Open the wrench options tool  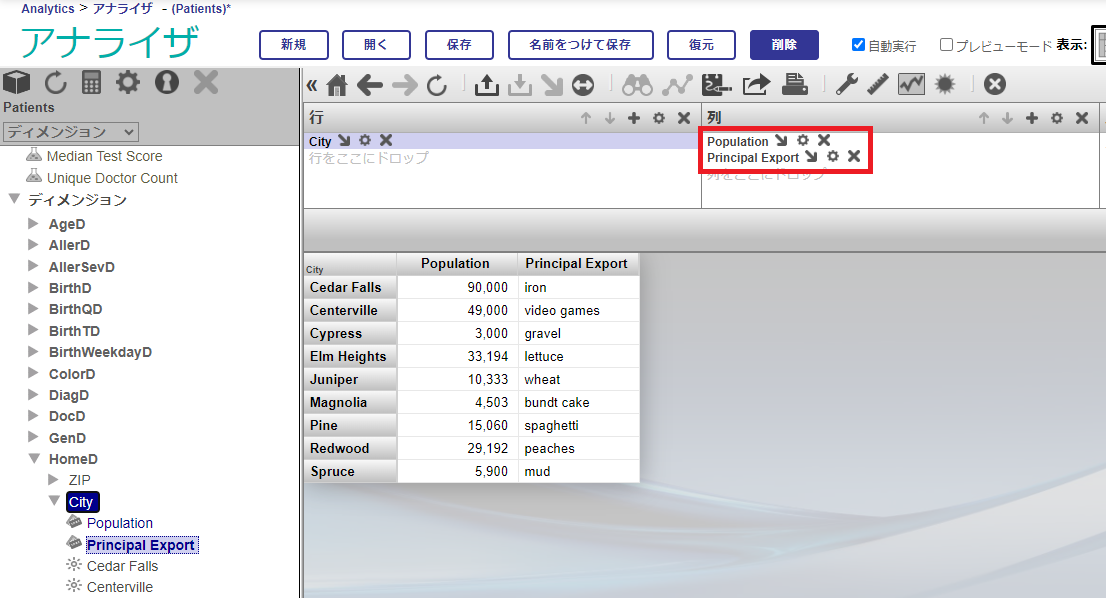click(846, 86)
